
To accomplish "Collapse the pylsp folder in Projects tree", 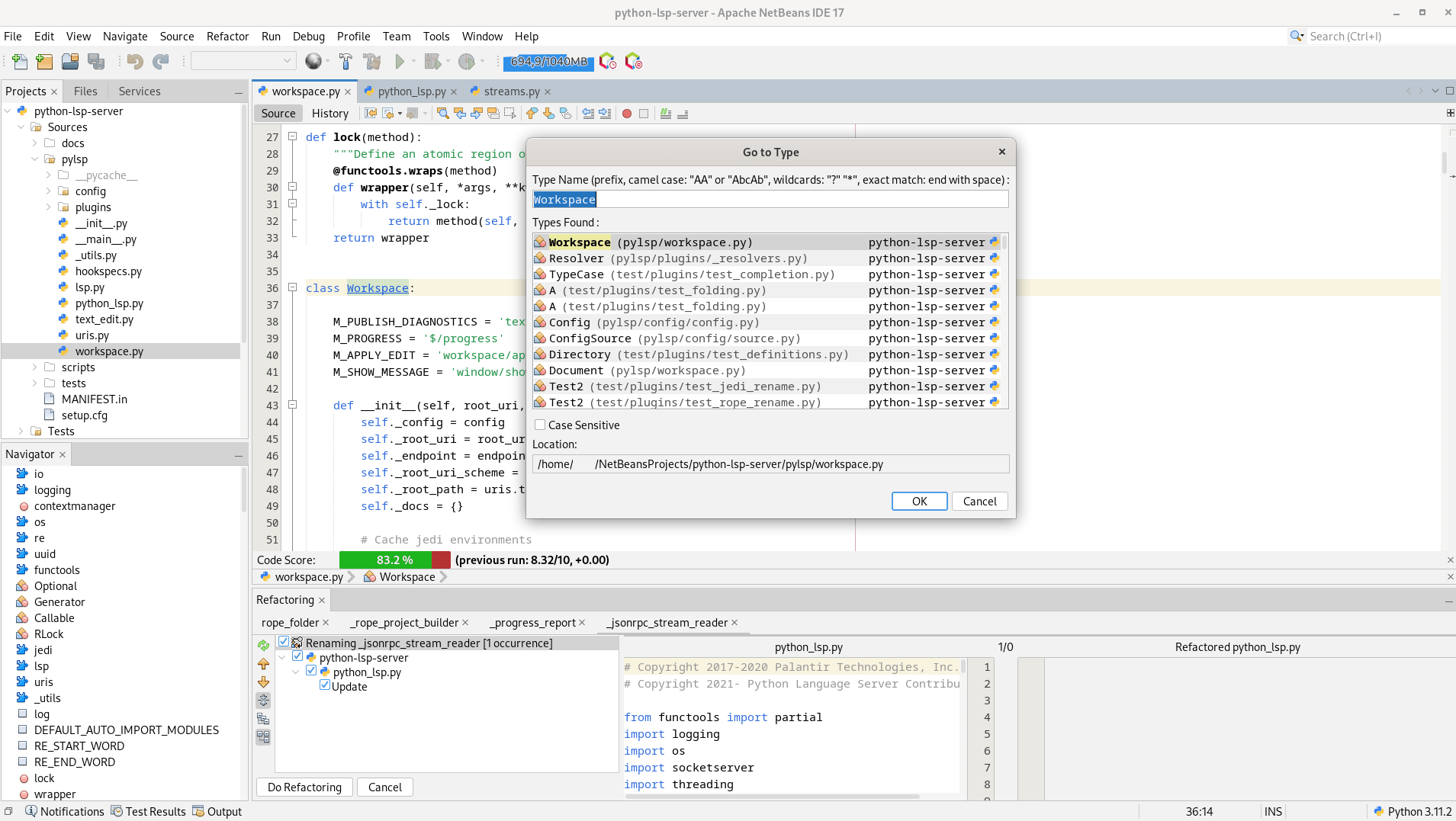I will click(34, 159).
